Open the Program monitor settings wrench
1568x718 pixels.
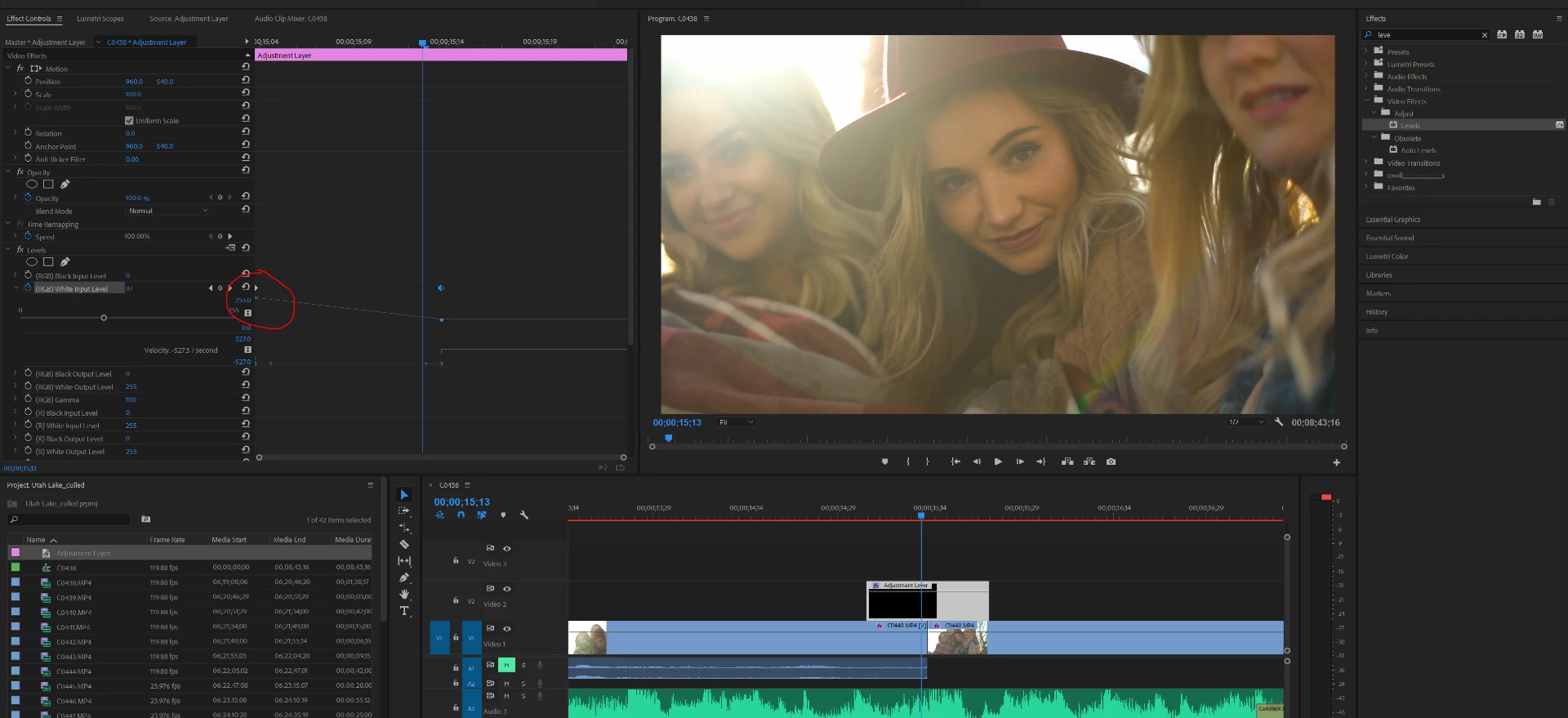(x=1279, y=422)
